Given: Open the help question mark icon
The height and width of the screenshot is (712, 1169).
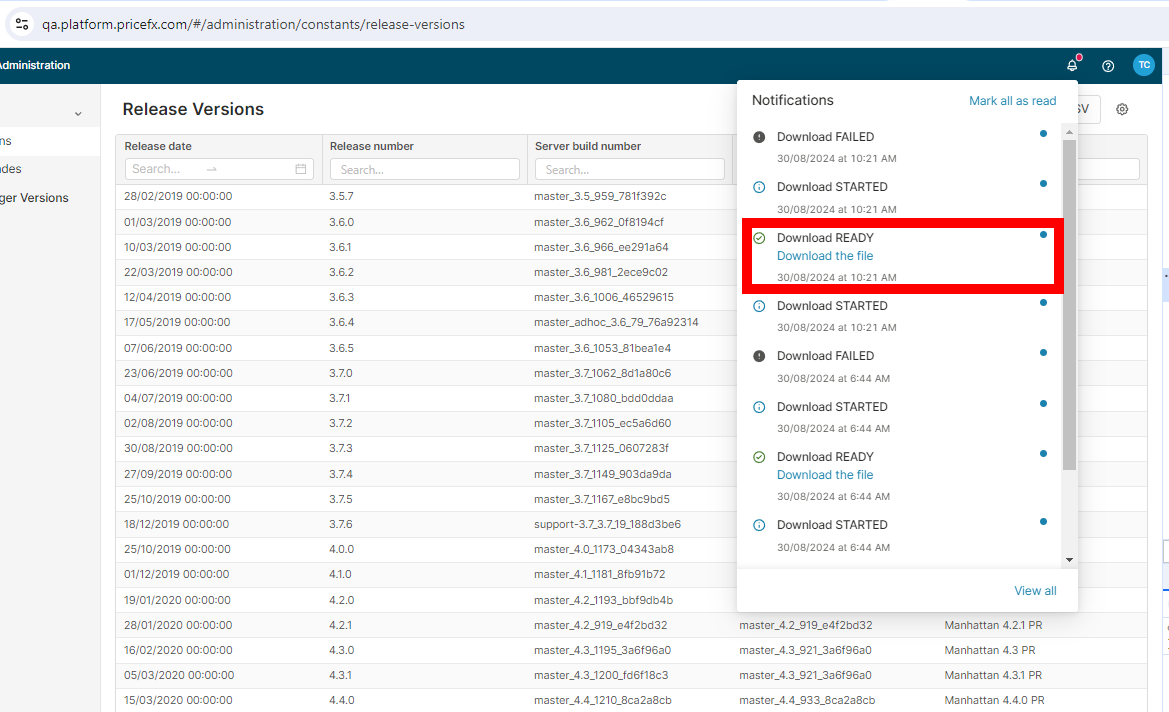Looking at the screenshot, I should click(1108, 66).
